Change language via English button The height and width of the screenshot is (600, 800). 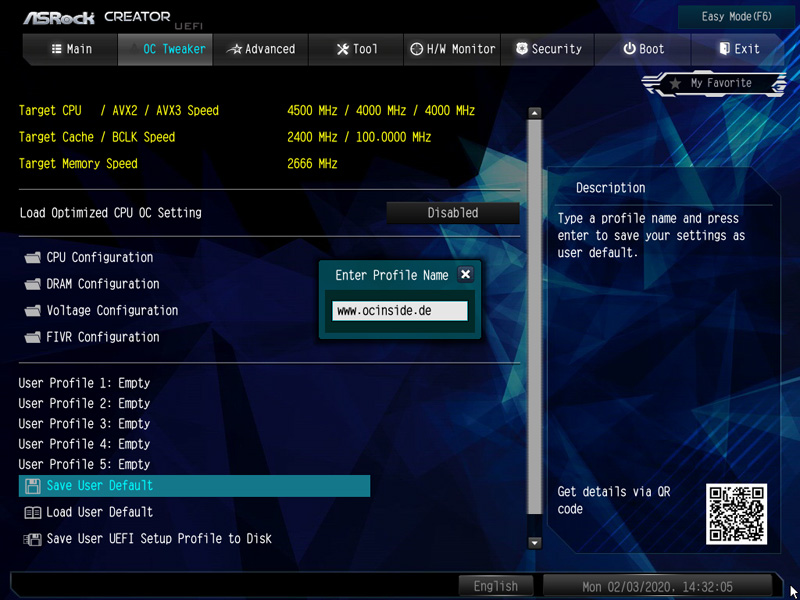tap(495, 586)
